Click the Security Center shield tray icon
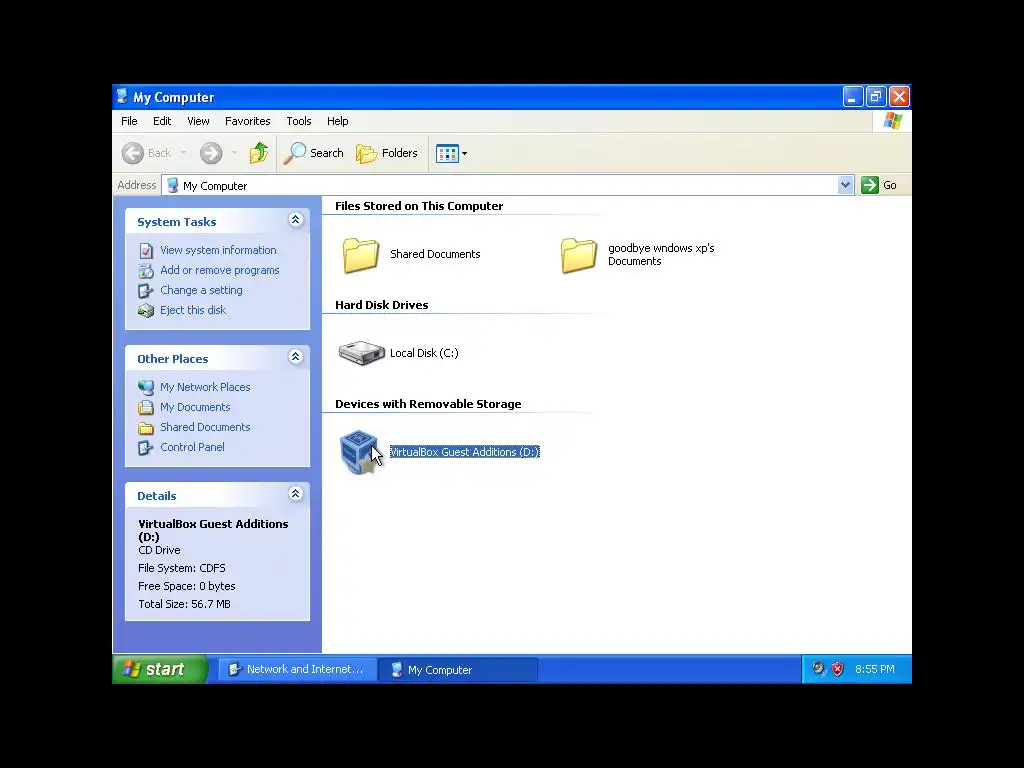The width and height of the screenshot is (1024, 768). 837,669
